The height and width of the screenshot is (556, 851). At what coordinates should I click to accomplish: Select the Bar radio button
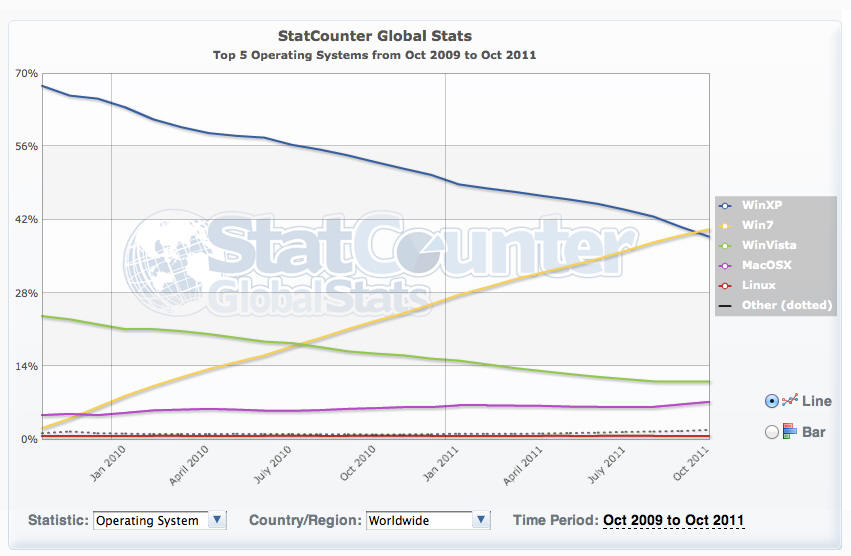pyautogui.click(x=771, y=432)
